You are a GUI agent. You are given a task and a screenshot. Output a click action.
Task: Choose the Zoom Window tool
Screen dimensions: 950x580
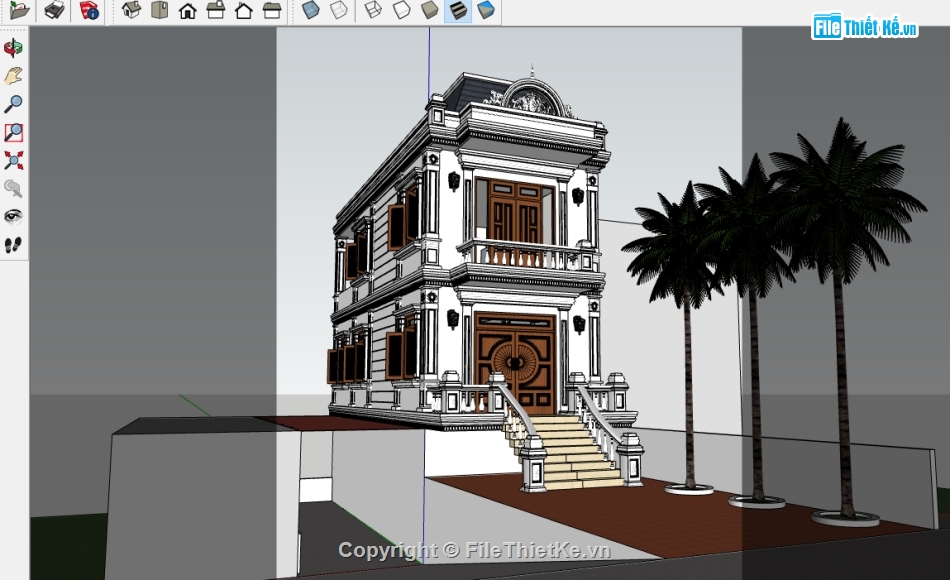(x=13, y=132)
